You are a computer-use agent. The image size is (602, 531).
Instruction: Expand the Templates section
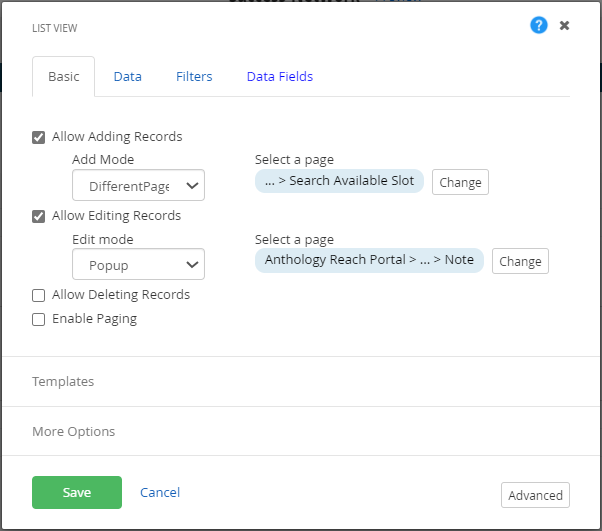(63, 382)
